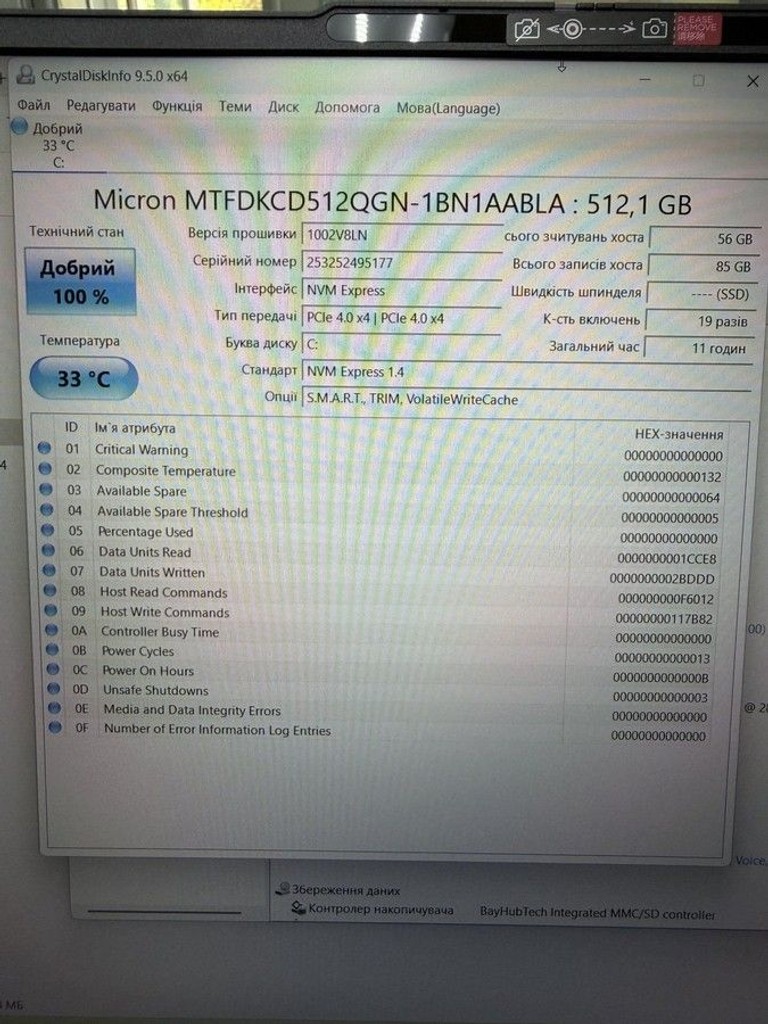Screen dimensions: 768x1024
Task: Click the firmware version field 1002V8LN
Action: point(401,234)
